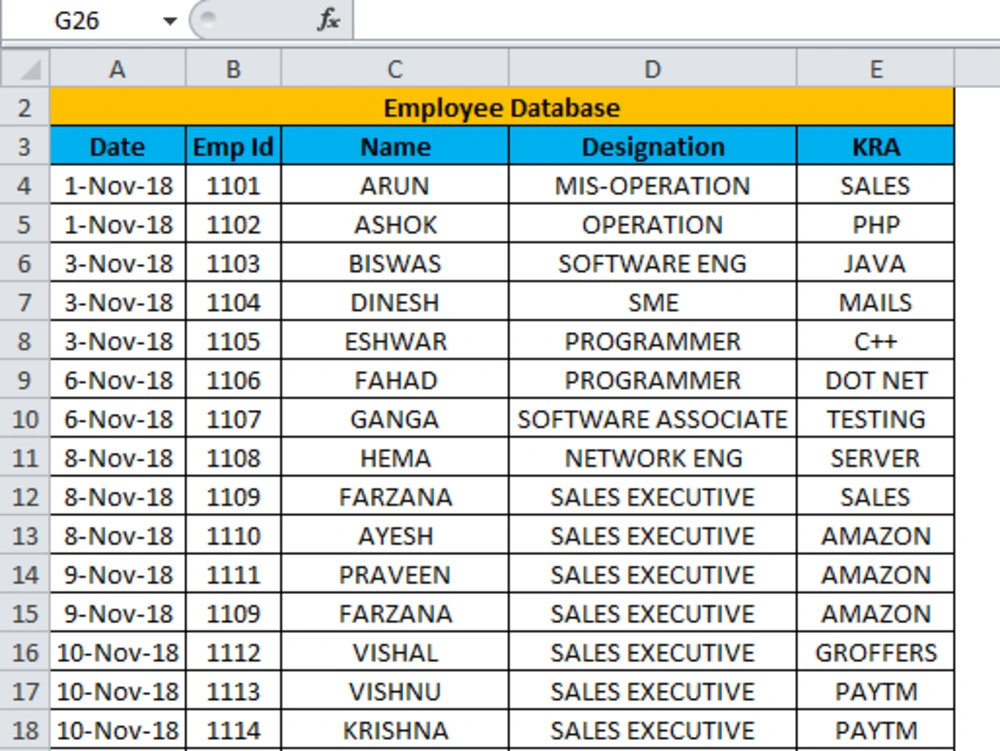Click Emp Id cell 1112
This screenshot has height=751, width=1000.
pyautogui.click(x=233, y=652)
